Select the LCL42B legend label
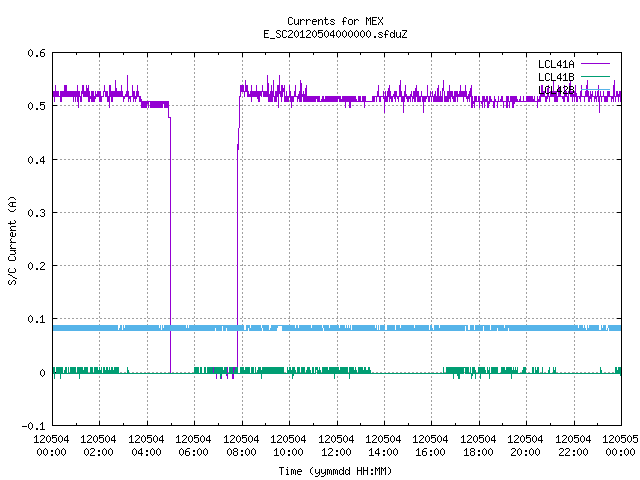 (556, 90)
